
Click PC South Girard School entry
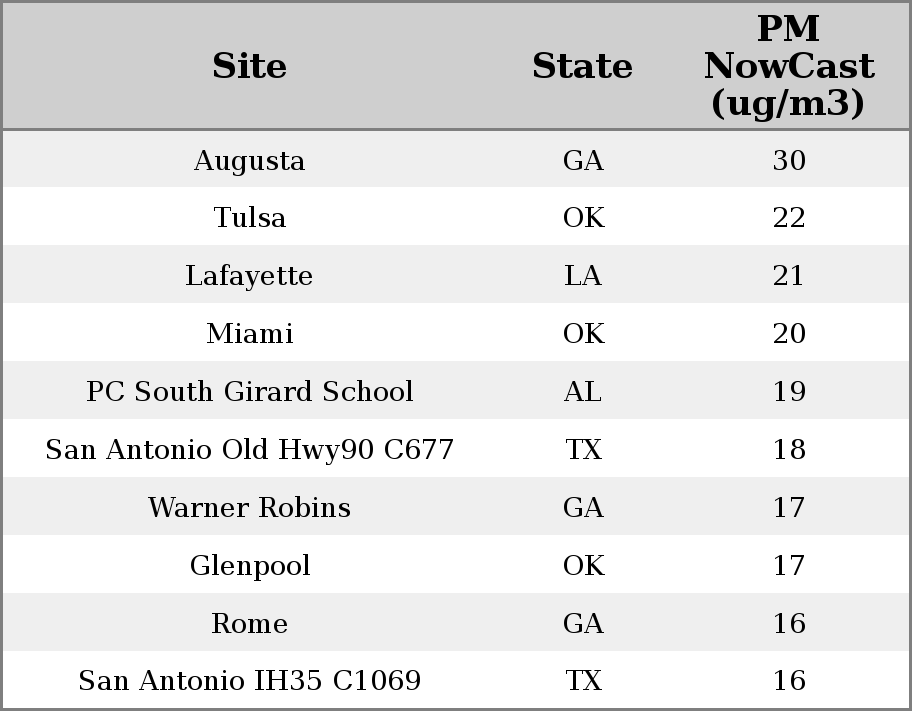pyautogui.click(x=250, y=391)
